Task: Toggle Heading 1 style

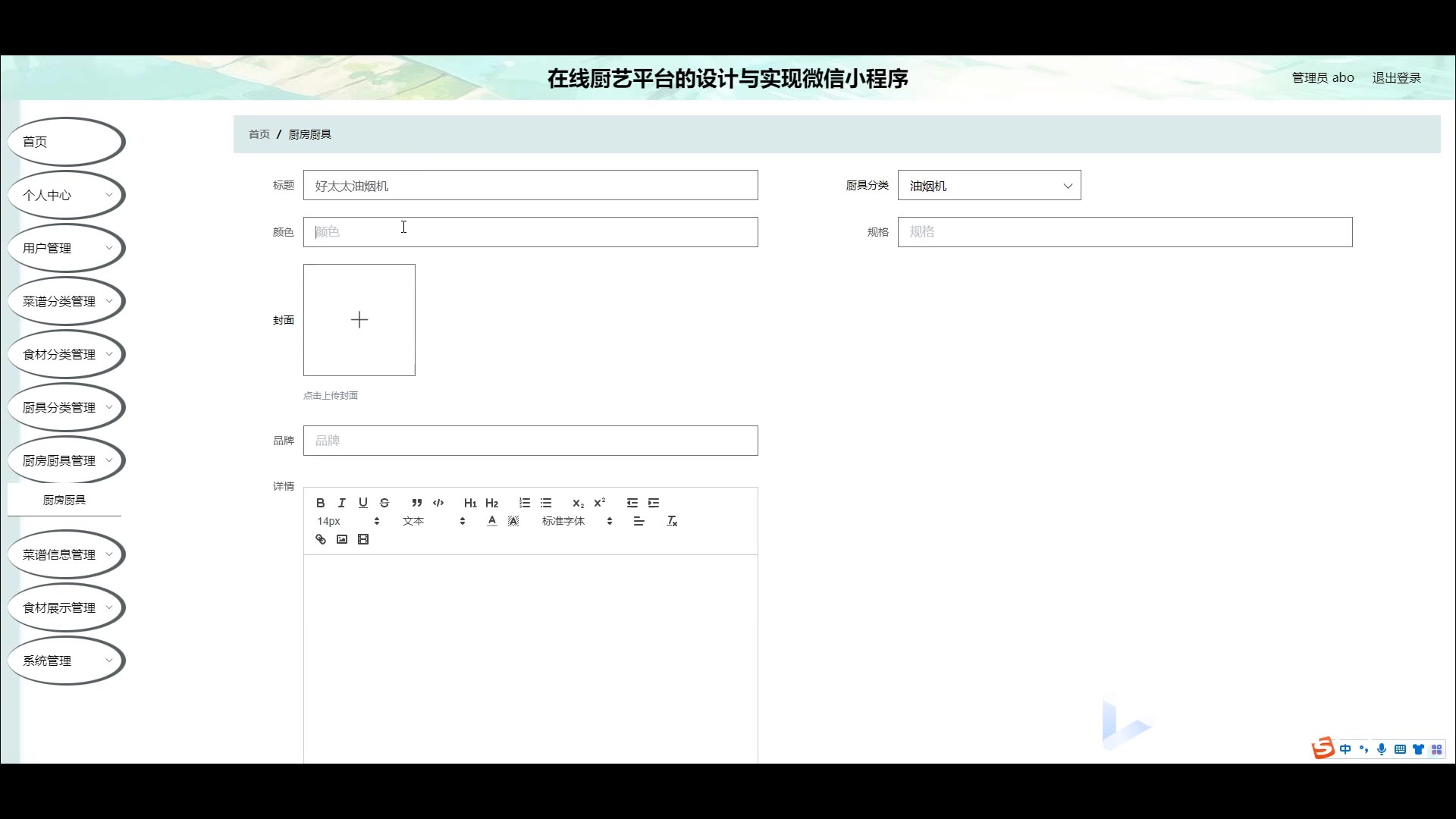Action: pyautogui.click(x=470, y=503)
